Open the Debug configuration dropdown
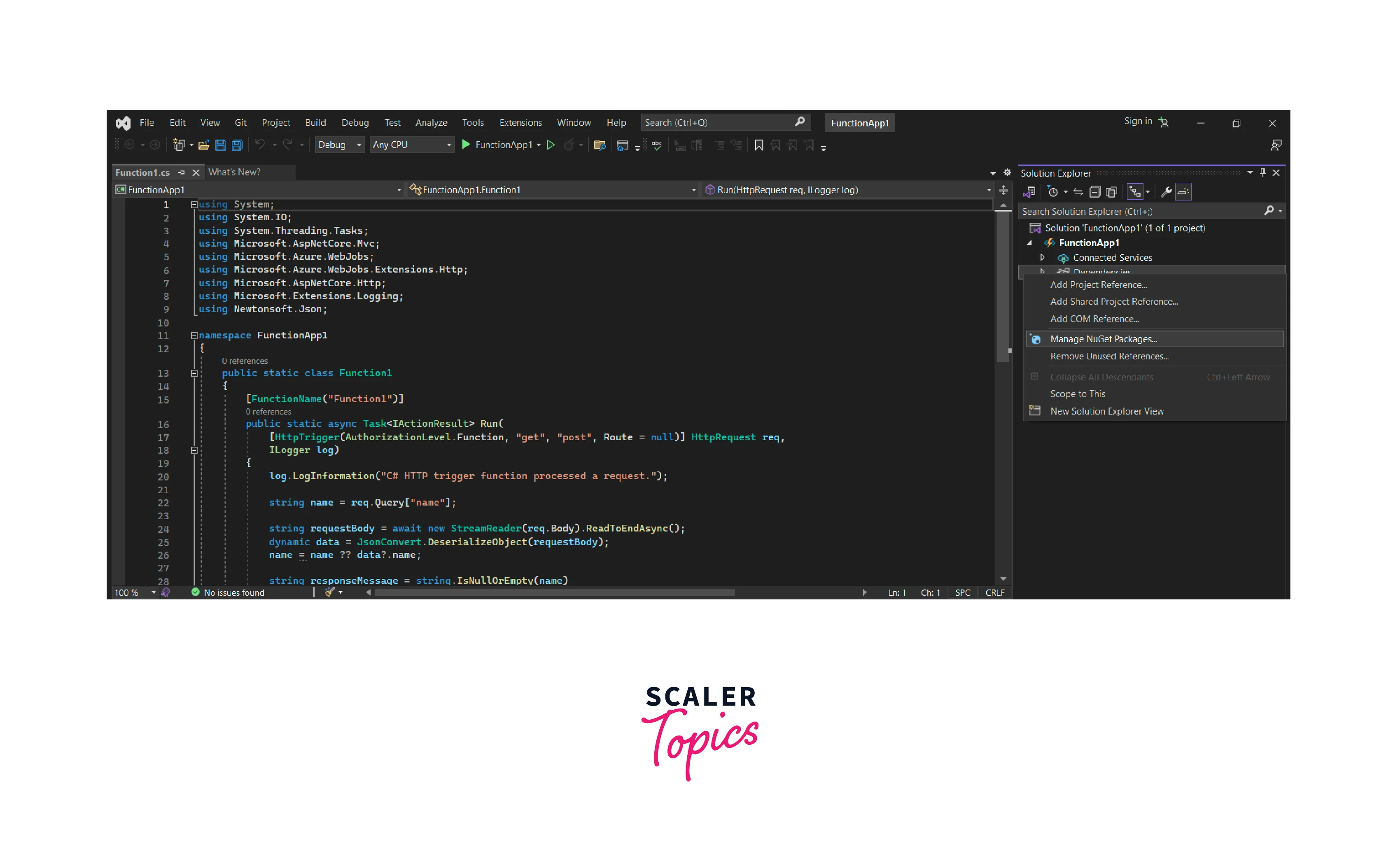 coord(340,145)
